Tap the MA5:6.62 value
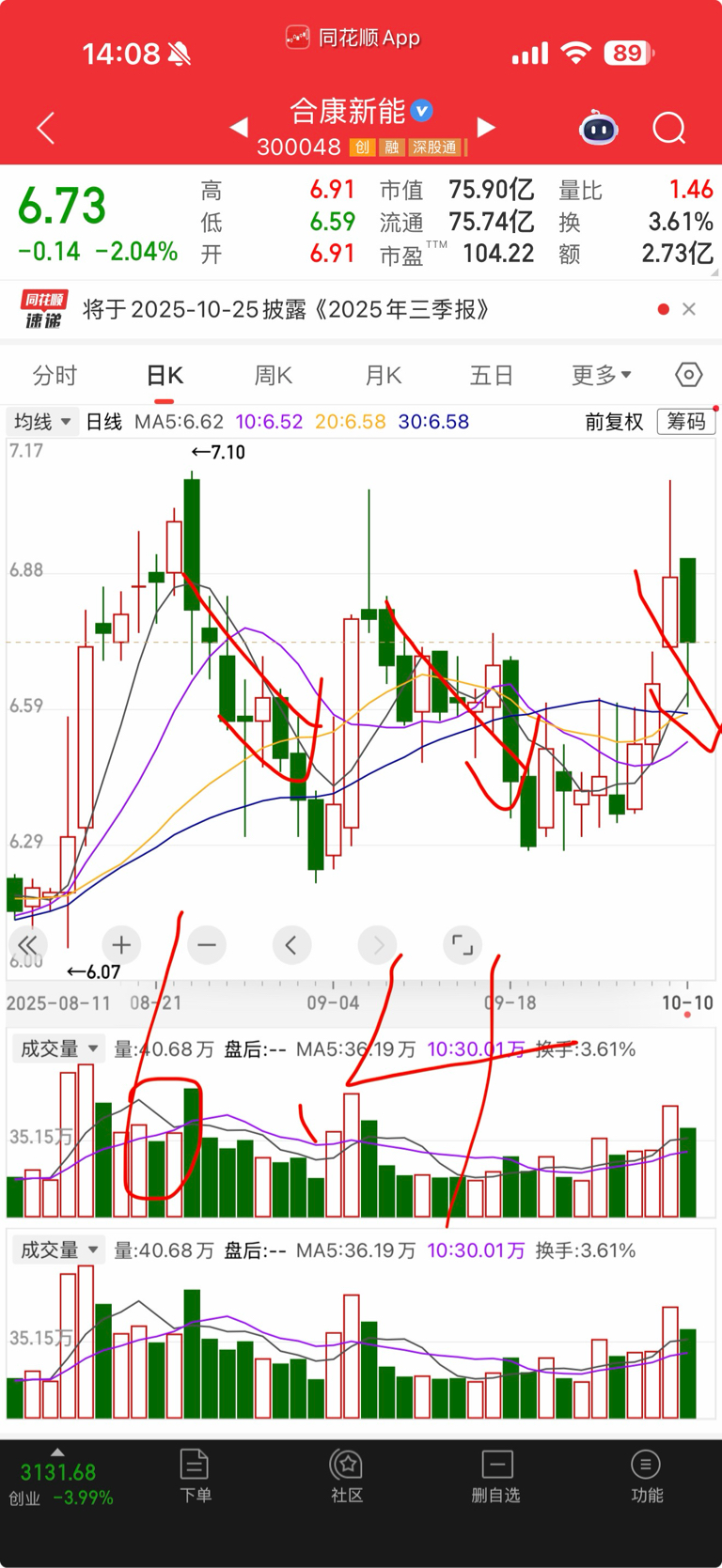This screenshot has width=722, height=1568. (x=180, y=422)
